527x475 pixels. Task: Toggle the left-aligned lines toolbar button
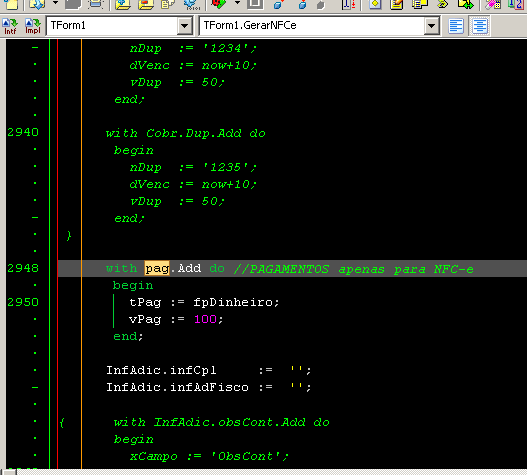pyautogui.click(x=456, y=26)
